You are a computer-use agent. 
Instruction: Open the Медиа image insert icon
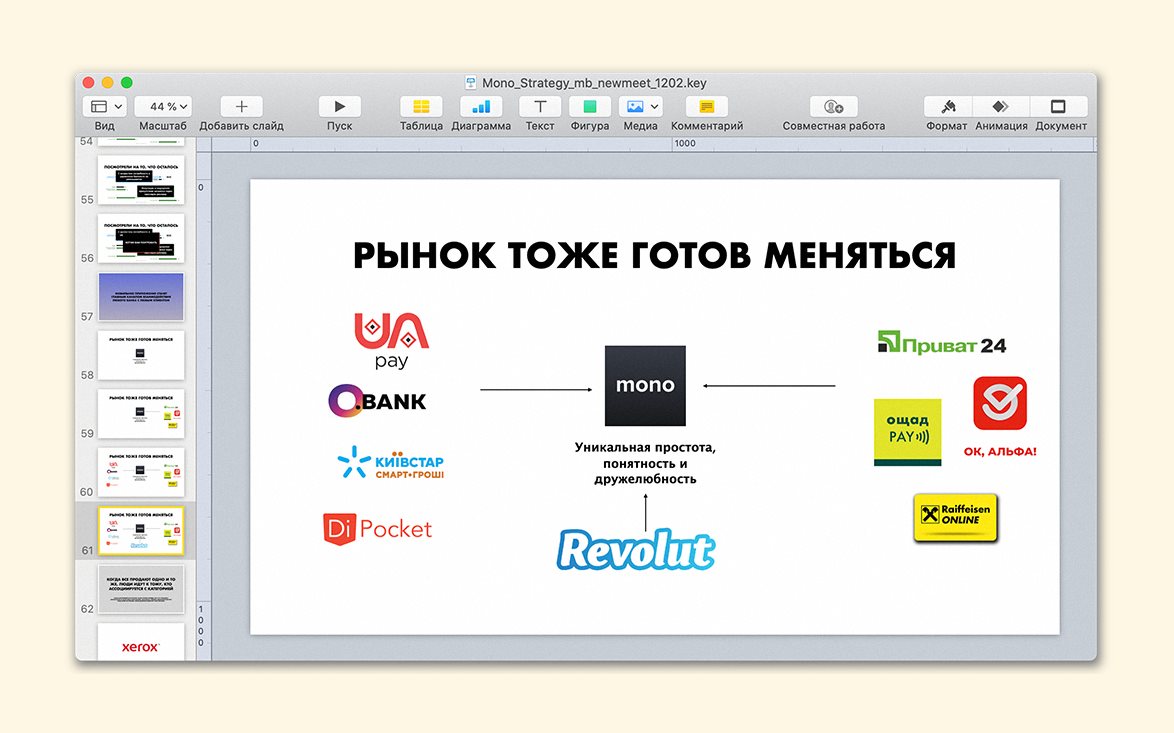[635, 106]
